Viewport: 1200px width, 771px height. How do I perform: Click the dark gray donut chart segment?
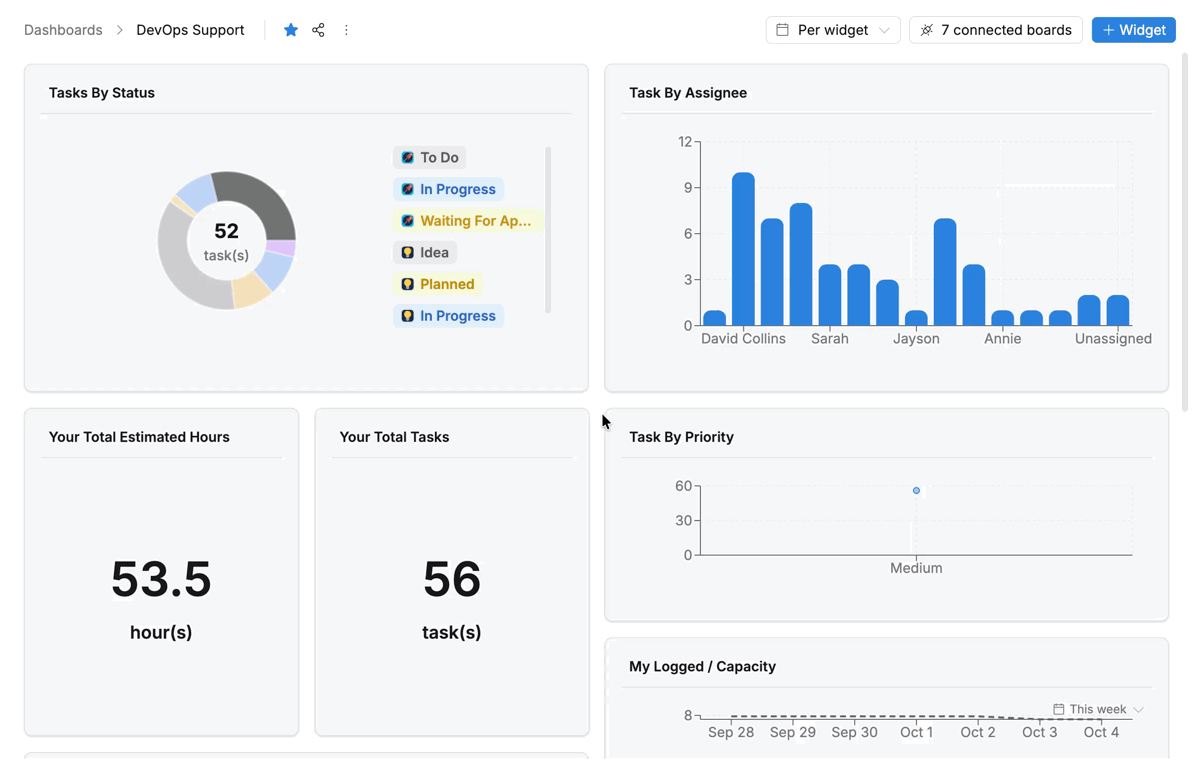(260, 198)
